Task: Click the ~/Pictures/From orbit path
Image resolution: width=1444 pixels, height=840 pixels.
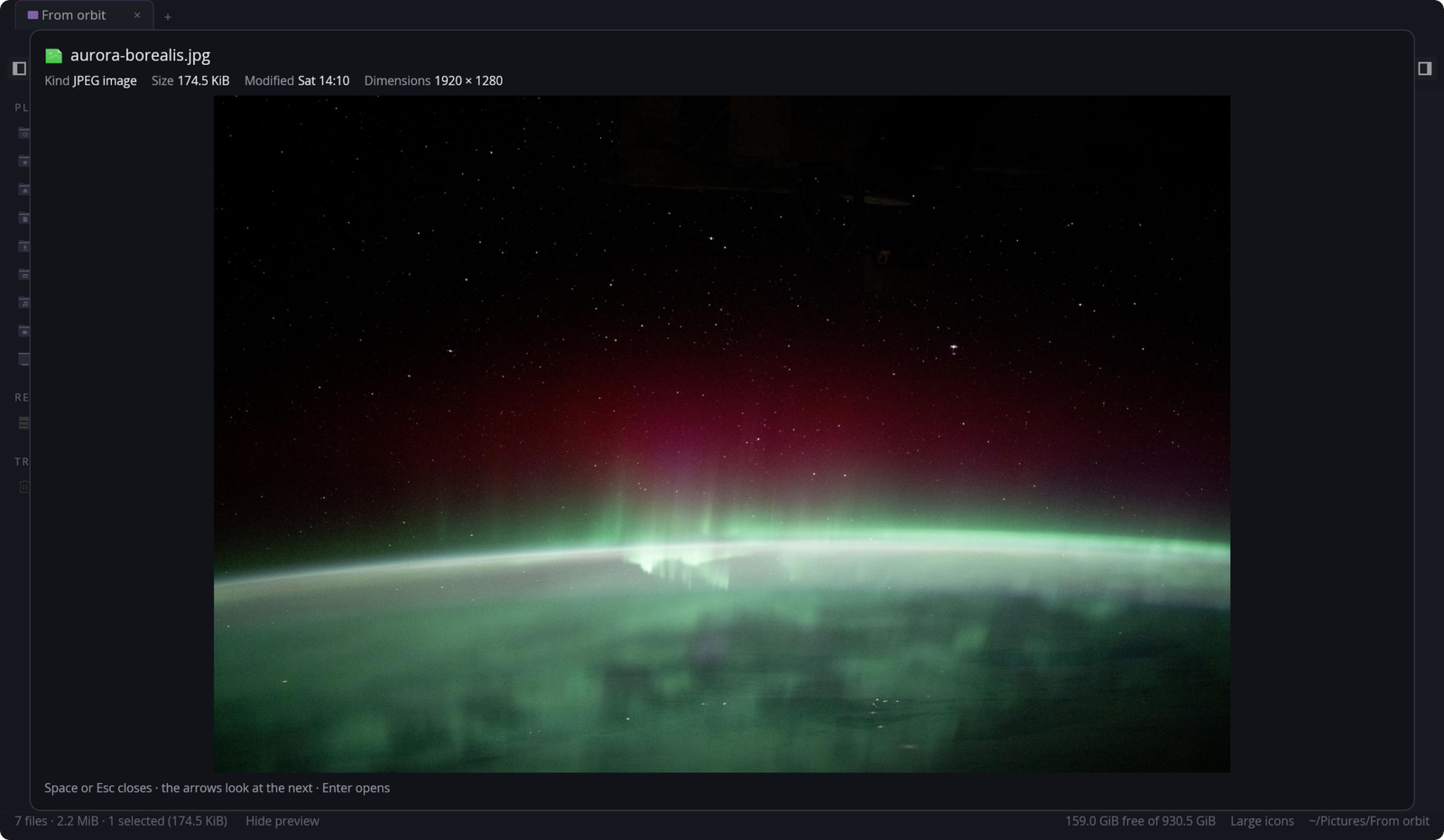Action: coord(1369,821)
